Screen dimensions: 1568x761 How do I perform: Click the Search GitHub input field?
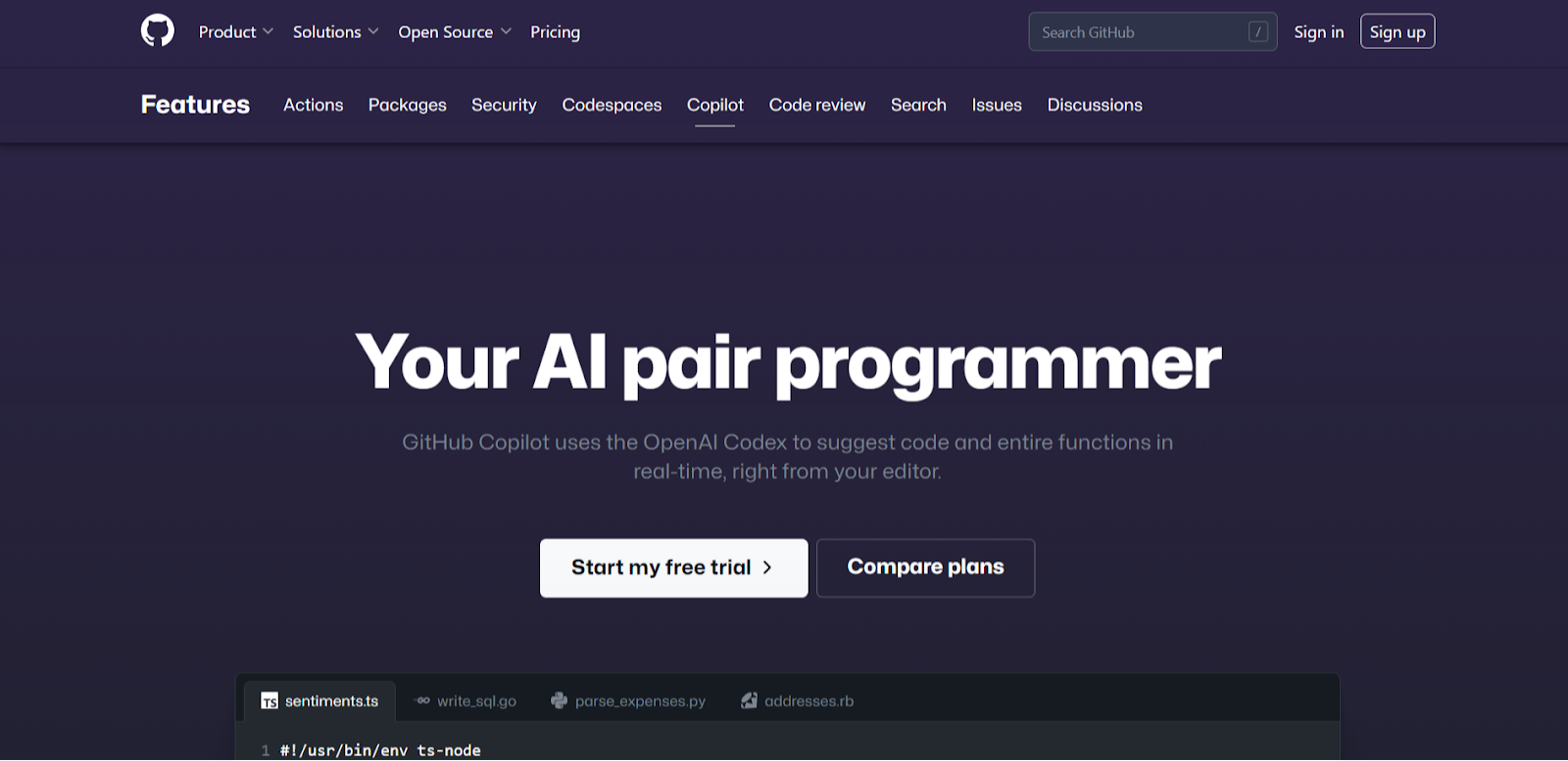pyautogui.click(x=1152, y=32)
